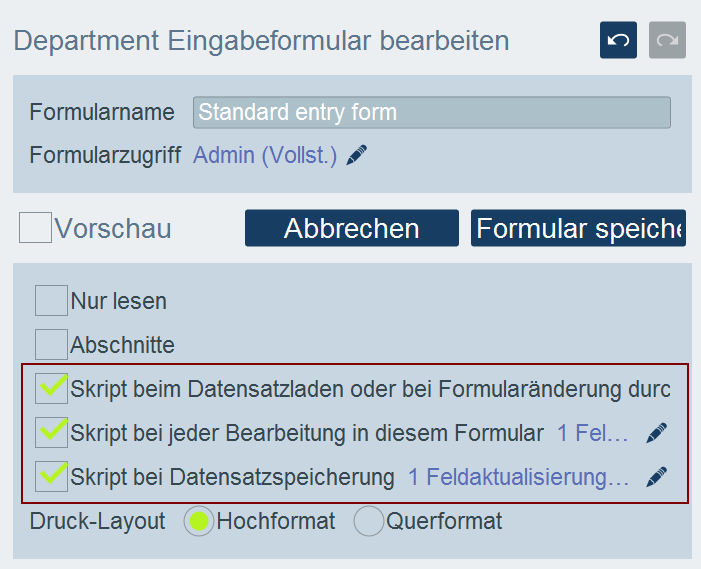Edit script for every form edit via pencil

(656, 433)
